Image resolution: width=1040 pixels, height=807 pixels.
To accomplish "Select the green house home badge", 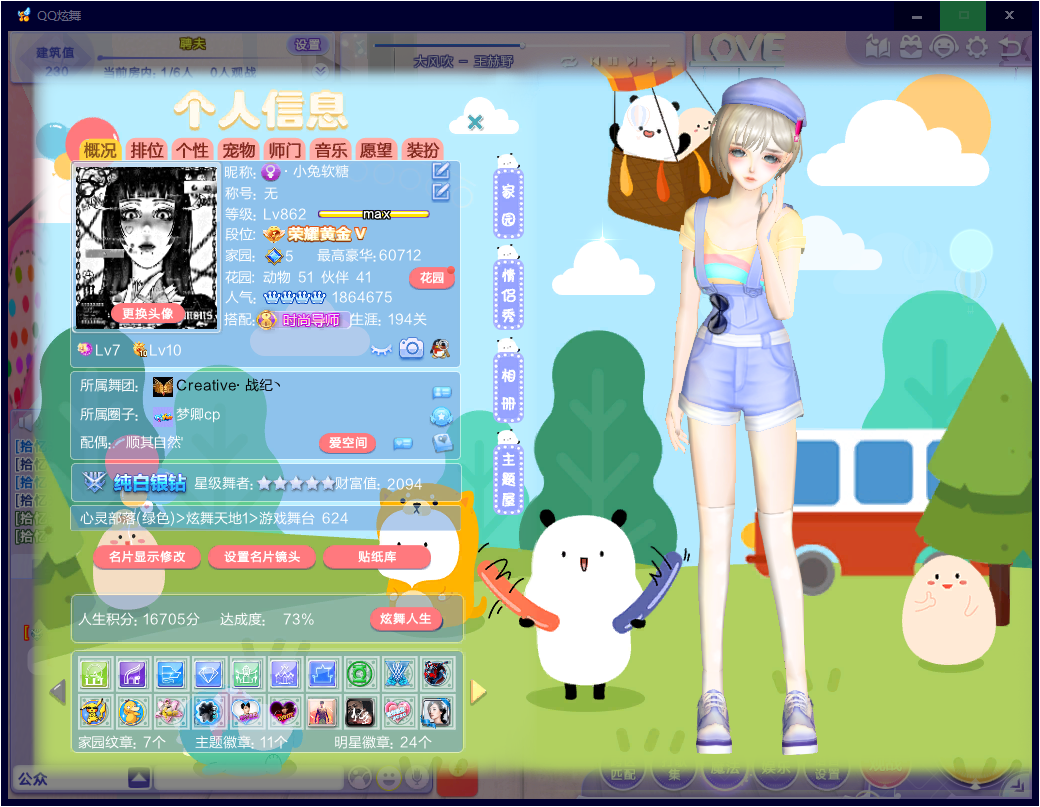I will [95, 674].
